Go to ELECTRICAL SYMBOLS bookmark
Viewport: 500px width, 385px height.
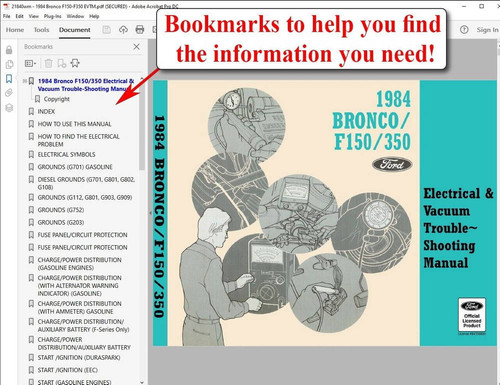pos(66,154)
